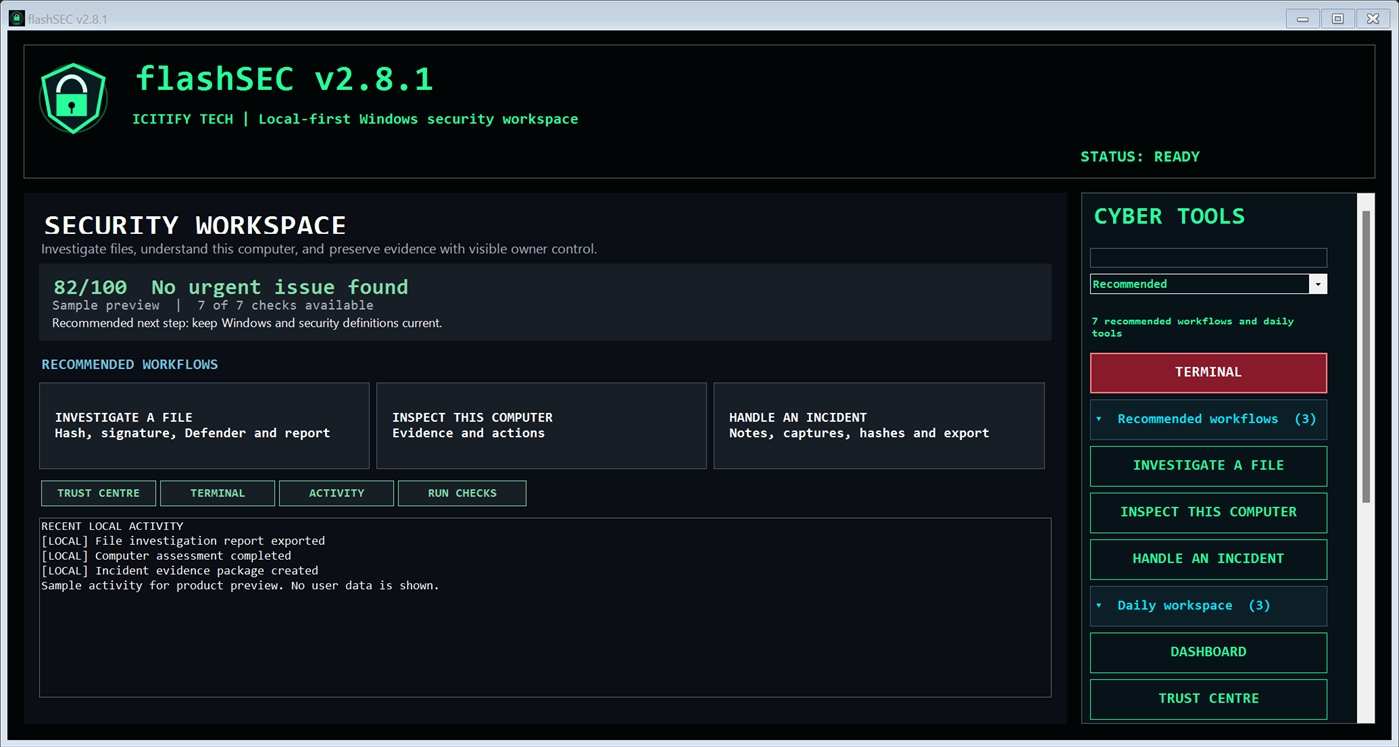This screenshot has height=747, width=1399.
Task: Click the flashSEC title bar app icon
Action: (16, 18)
